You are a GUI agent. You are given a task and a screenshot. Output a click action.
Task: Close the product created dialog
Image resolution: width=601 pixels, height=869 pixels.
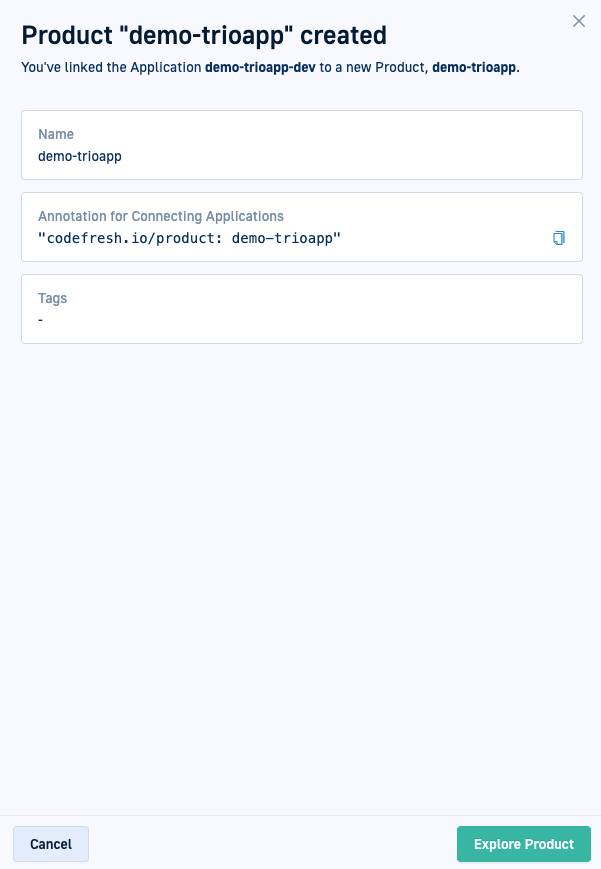point(579,21)
